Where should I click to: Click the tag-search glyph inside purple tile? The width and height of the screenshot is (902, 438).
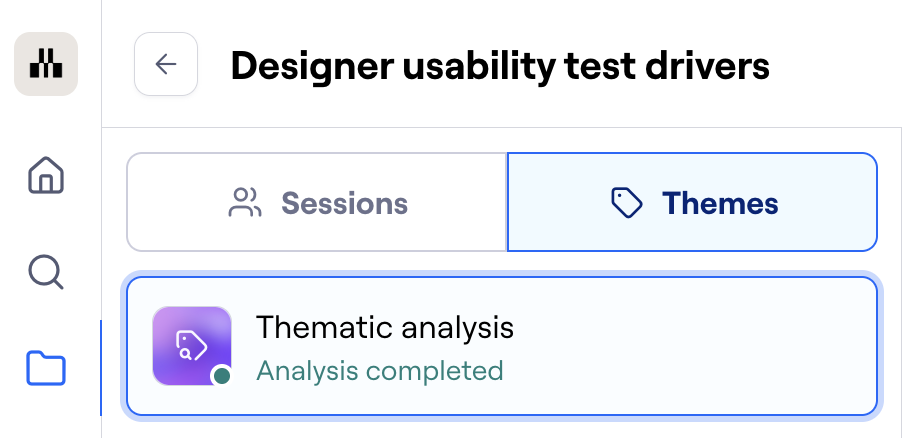pyautogui.click(x=190, y=345)
